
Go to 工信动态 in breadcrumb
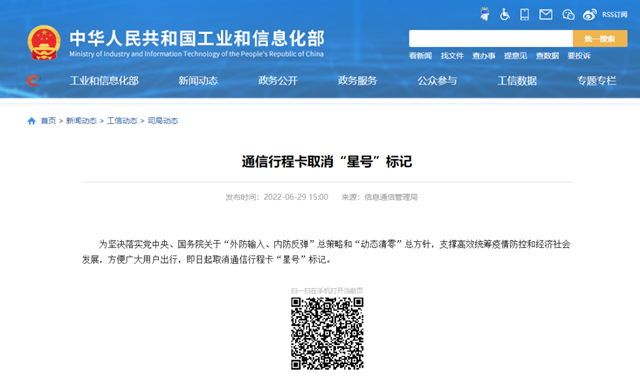point(122,121)
